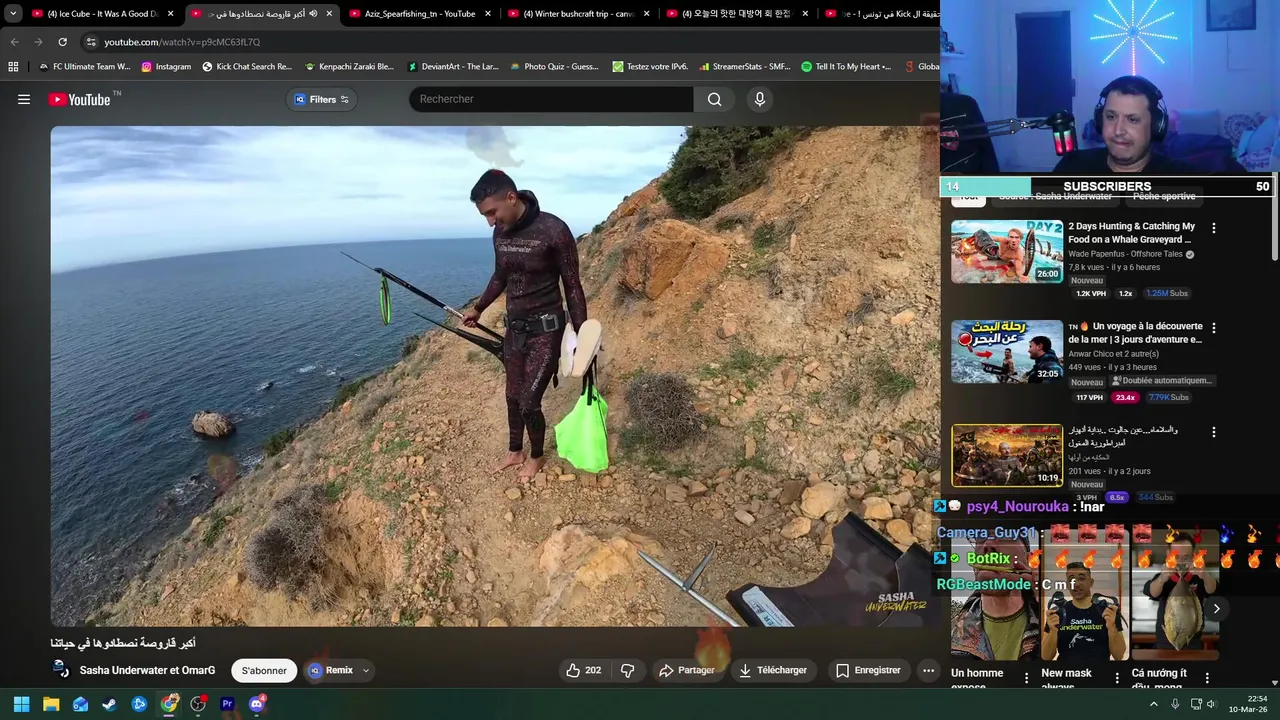Click the main video player
1280x720 pixels.
click(495, 376)
